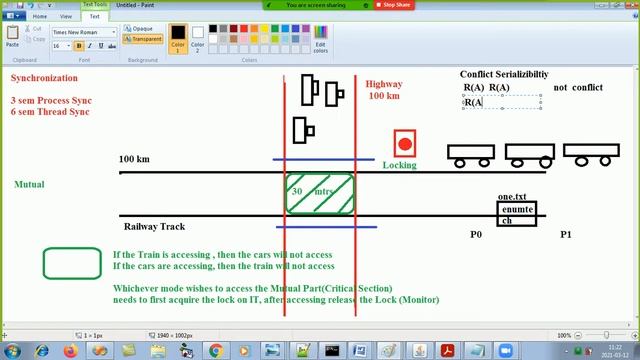Click the Cut command
640x360 pixels.
click(33, 29)
